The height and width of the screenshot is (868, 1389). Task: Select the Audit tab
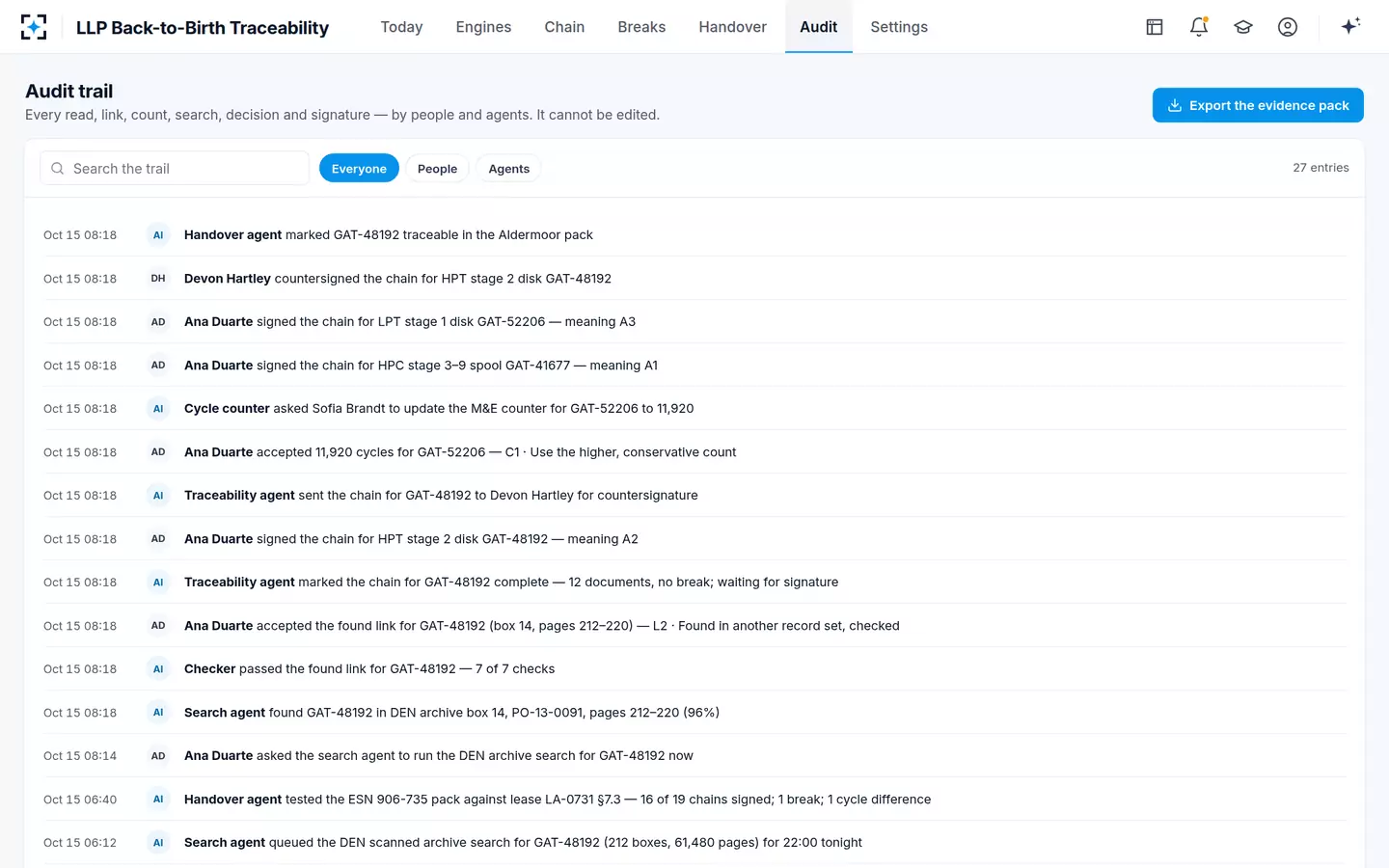pyautogui.click(x=818, y=27)
